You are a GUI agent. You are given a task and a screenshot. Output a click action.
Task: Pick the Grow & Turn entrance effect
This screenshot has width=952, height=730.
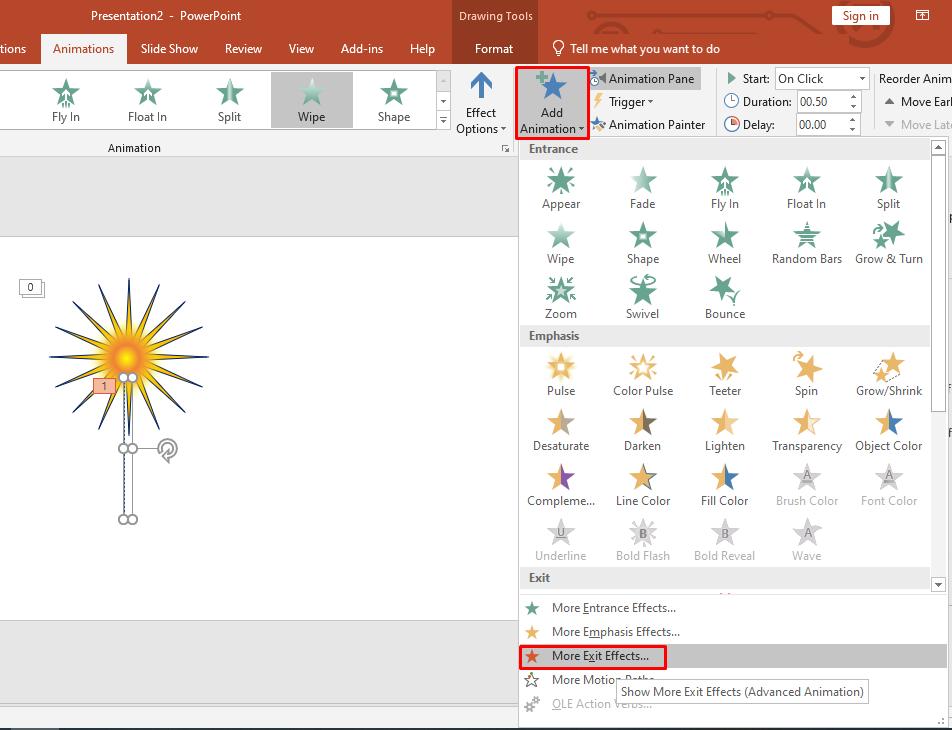click(x=888, y=243)
